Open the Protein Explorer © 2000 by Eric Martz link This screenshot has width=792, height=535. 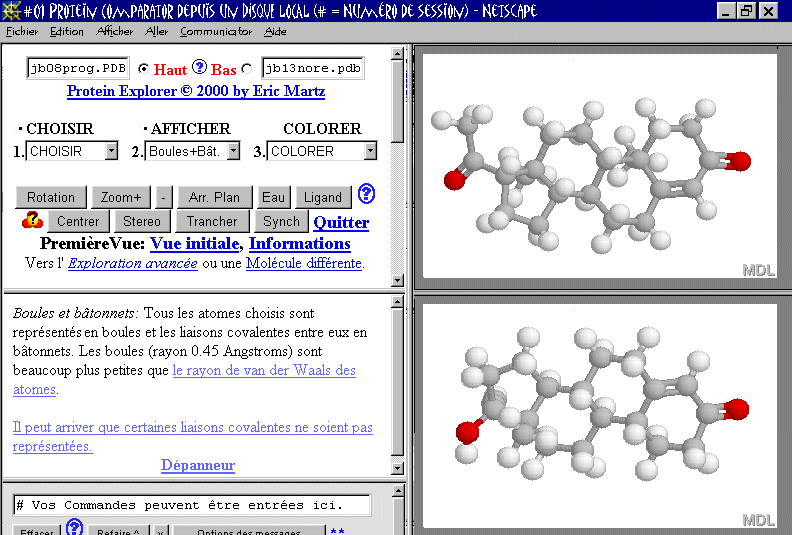(196, 91)
